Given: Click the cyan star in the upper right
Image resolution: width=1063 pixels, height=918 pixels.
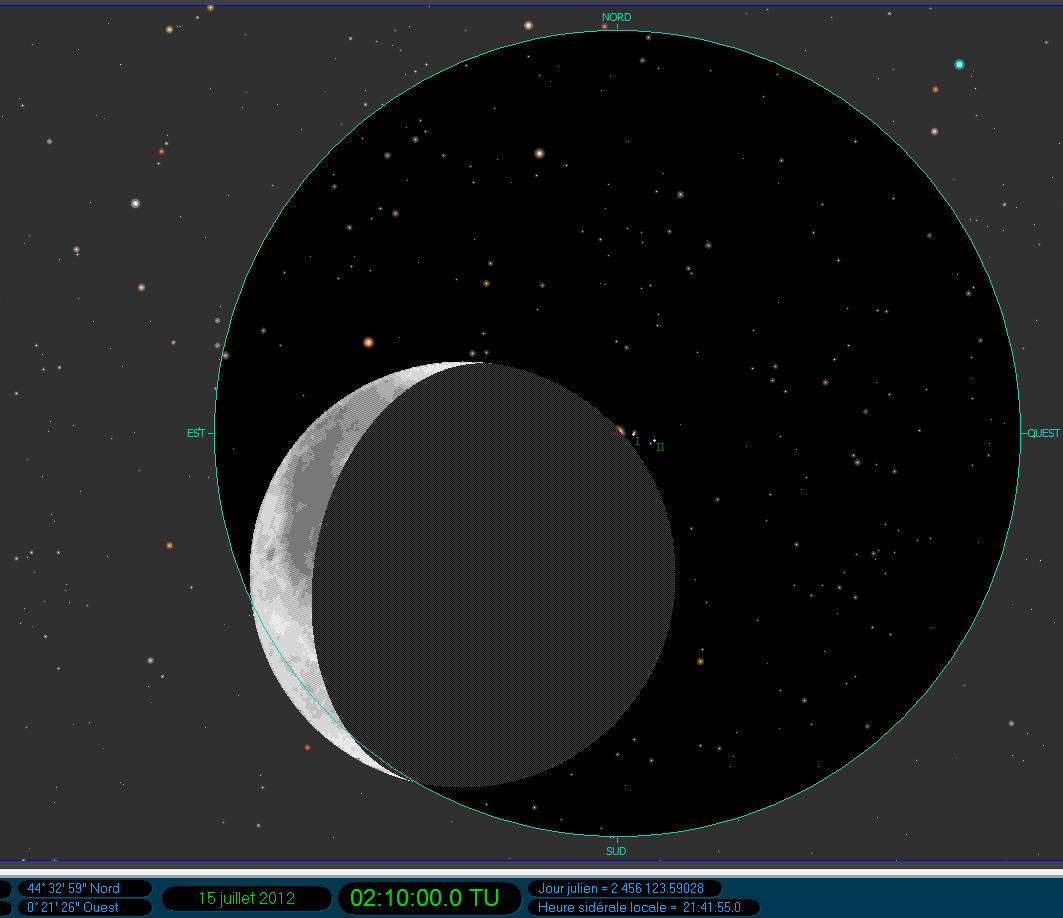Looking at the screenshot, I should pos(959,64).
